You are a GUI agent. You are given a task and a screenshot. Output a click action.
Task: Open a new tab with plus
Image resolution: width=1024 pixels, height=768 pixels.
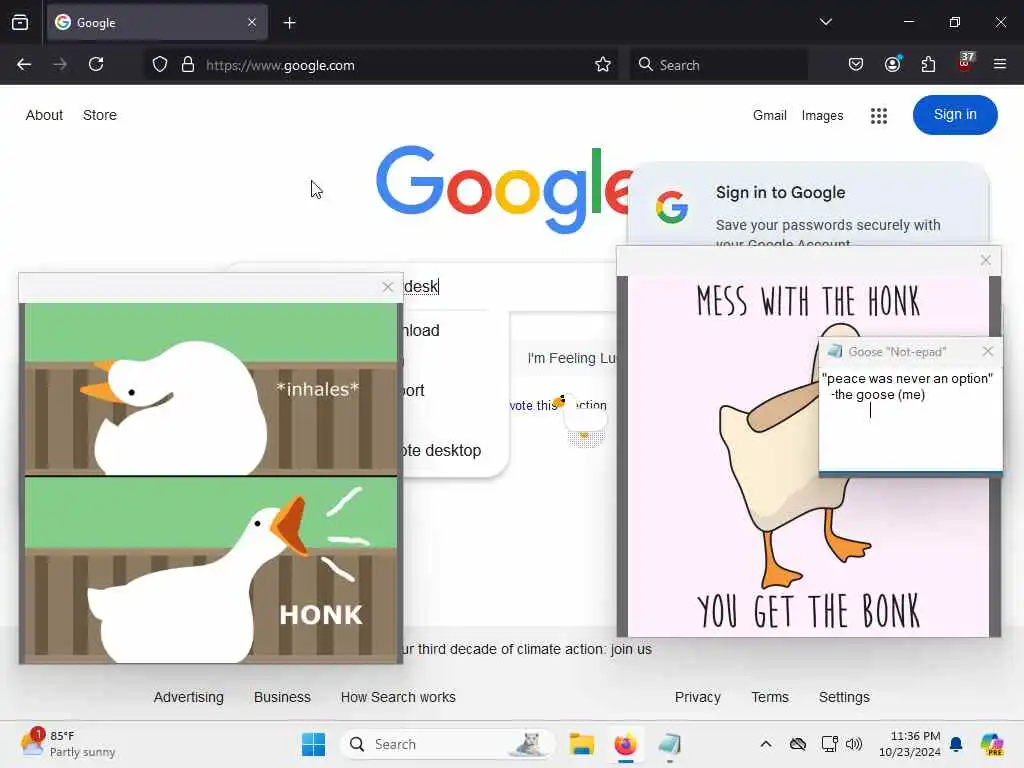289,23
